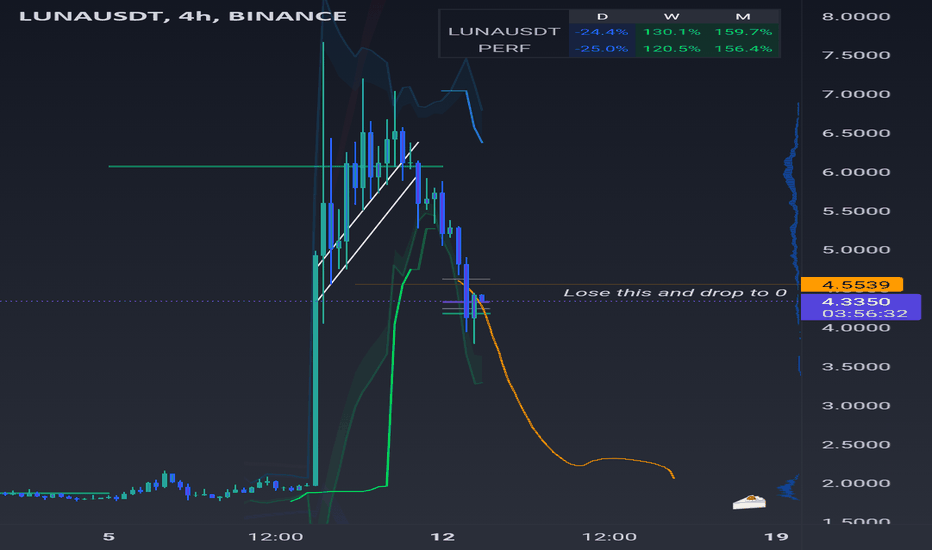
Task: Click the date label 19 on time axis
Action: pos(776,537)
